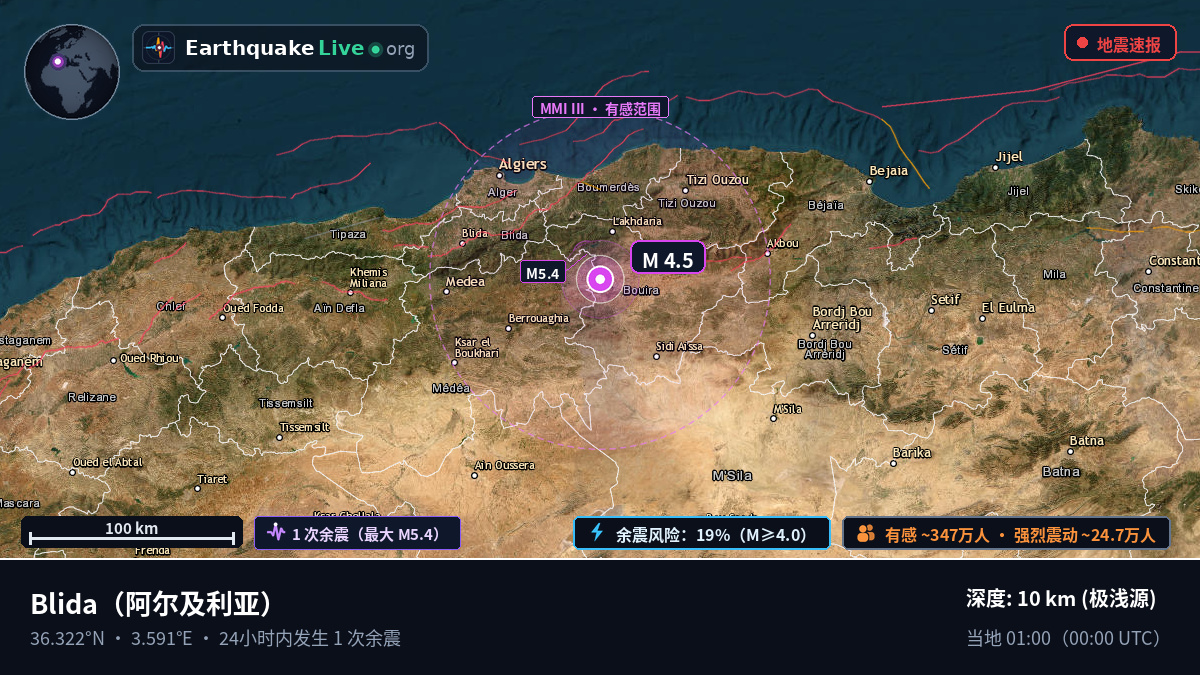Click the people icon beside 有感 ~347万人
Viewport: 1200px width, 675px height.
(x=866, y=534)
